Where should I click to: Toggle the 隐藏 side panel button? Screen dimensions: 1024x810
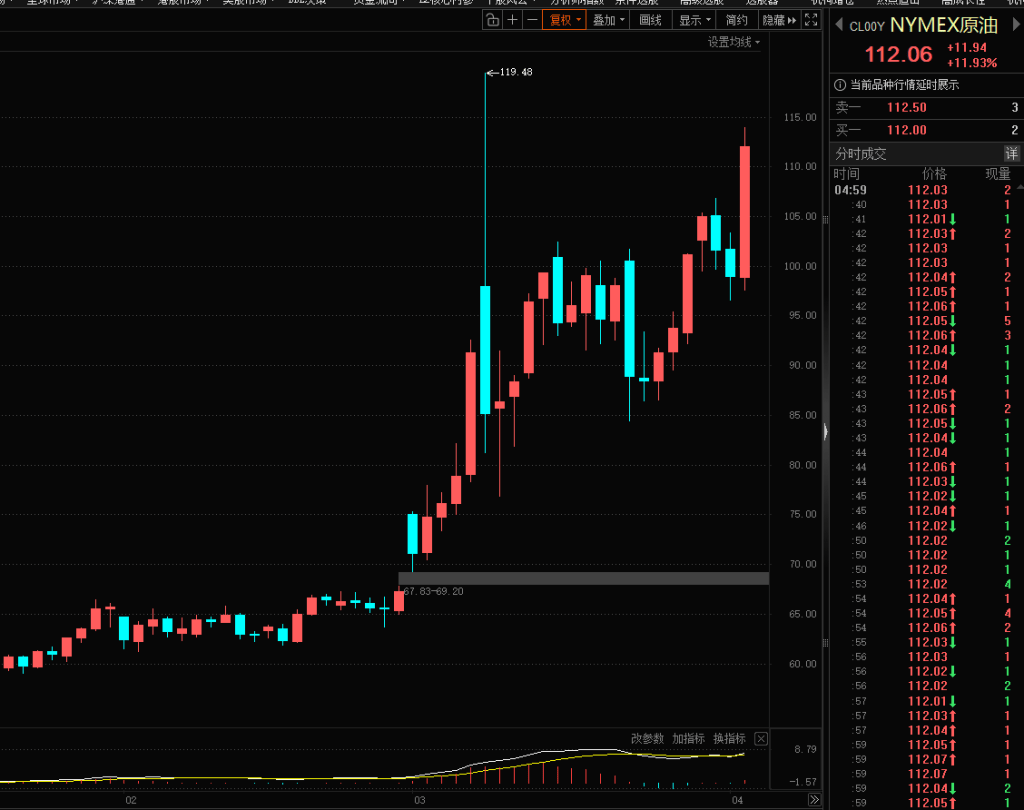pyautogui.click(x=779, y=20)
